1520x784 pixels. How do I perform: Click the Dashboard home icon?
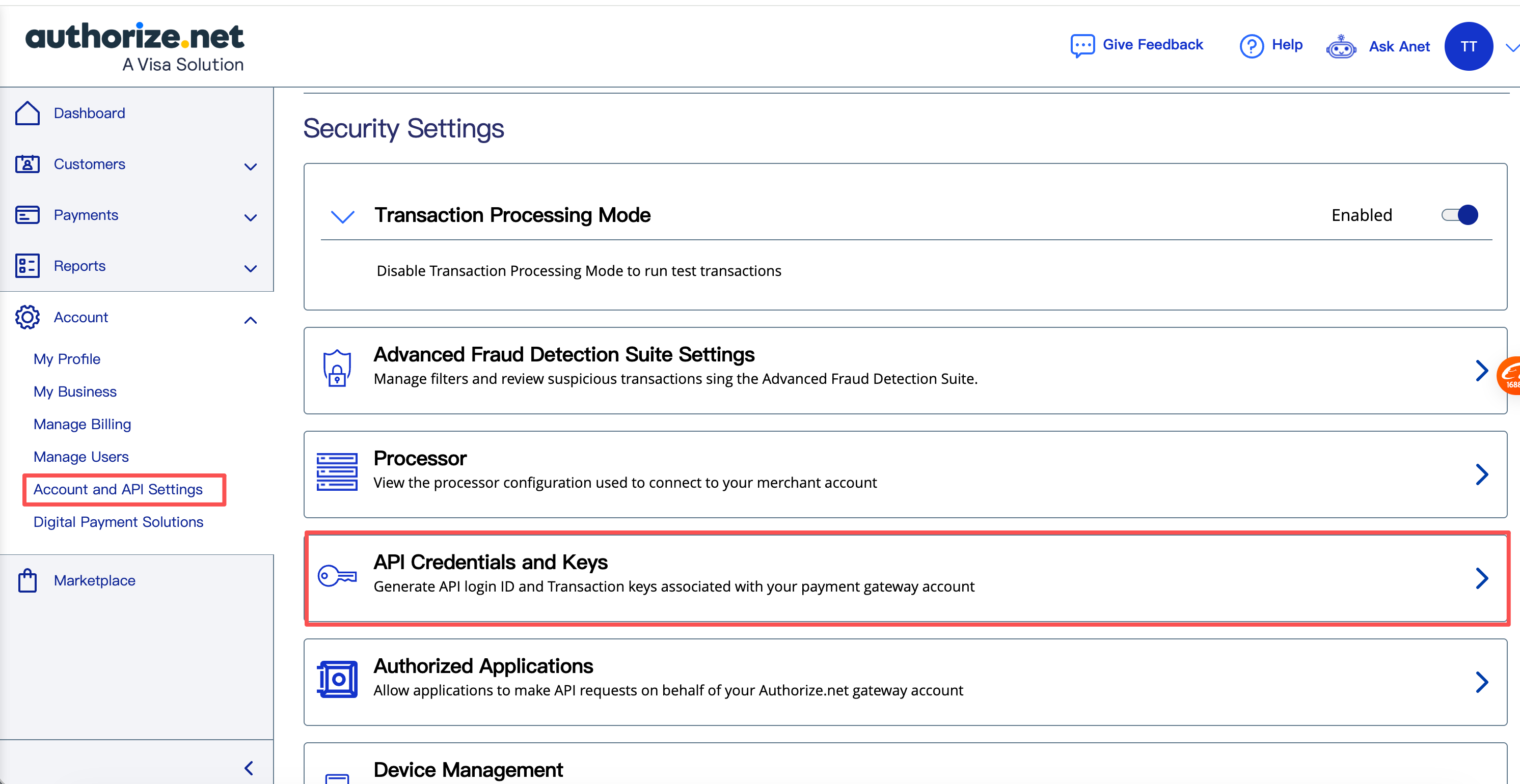[27, 113]
